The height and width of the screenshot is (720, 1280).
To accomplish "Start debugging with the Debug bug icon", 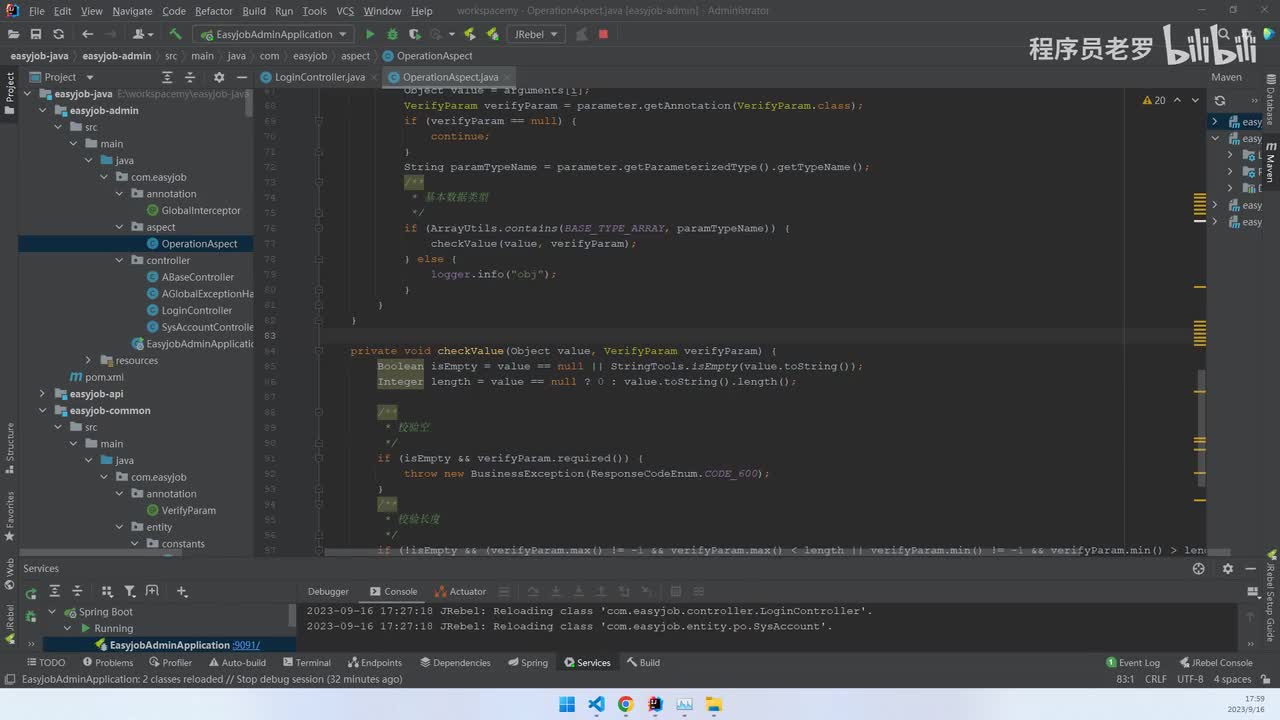I will 392,34.
